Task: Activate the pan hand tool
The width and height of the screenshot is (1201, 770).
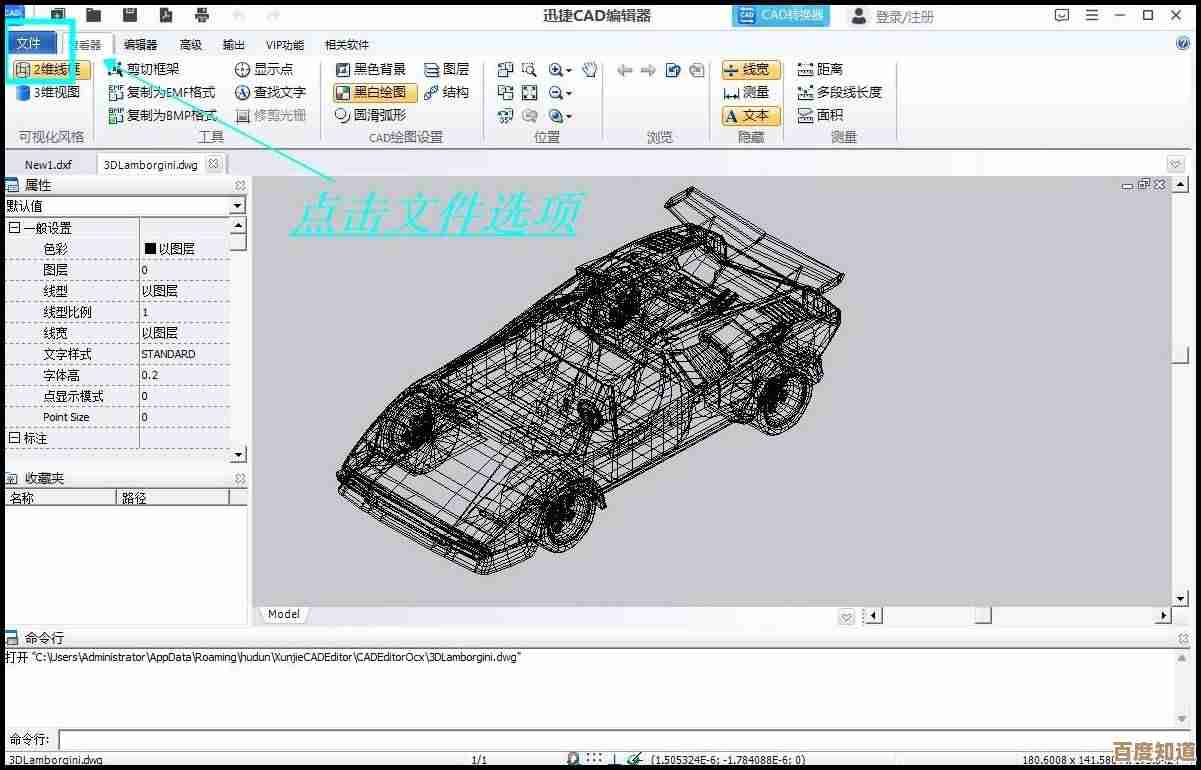Action: coord(590,69)
